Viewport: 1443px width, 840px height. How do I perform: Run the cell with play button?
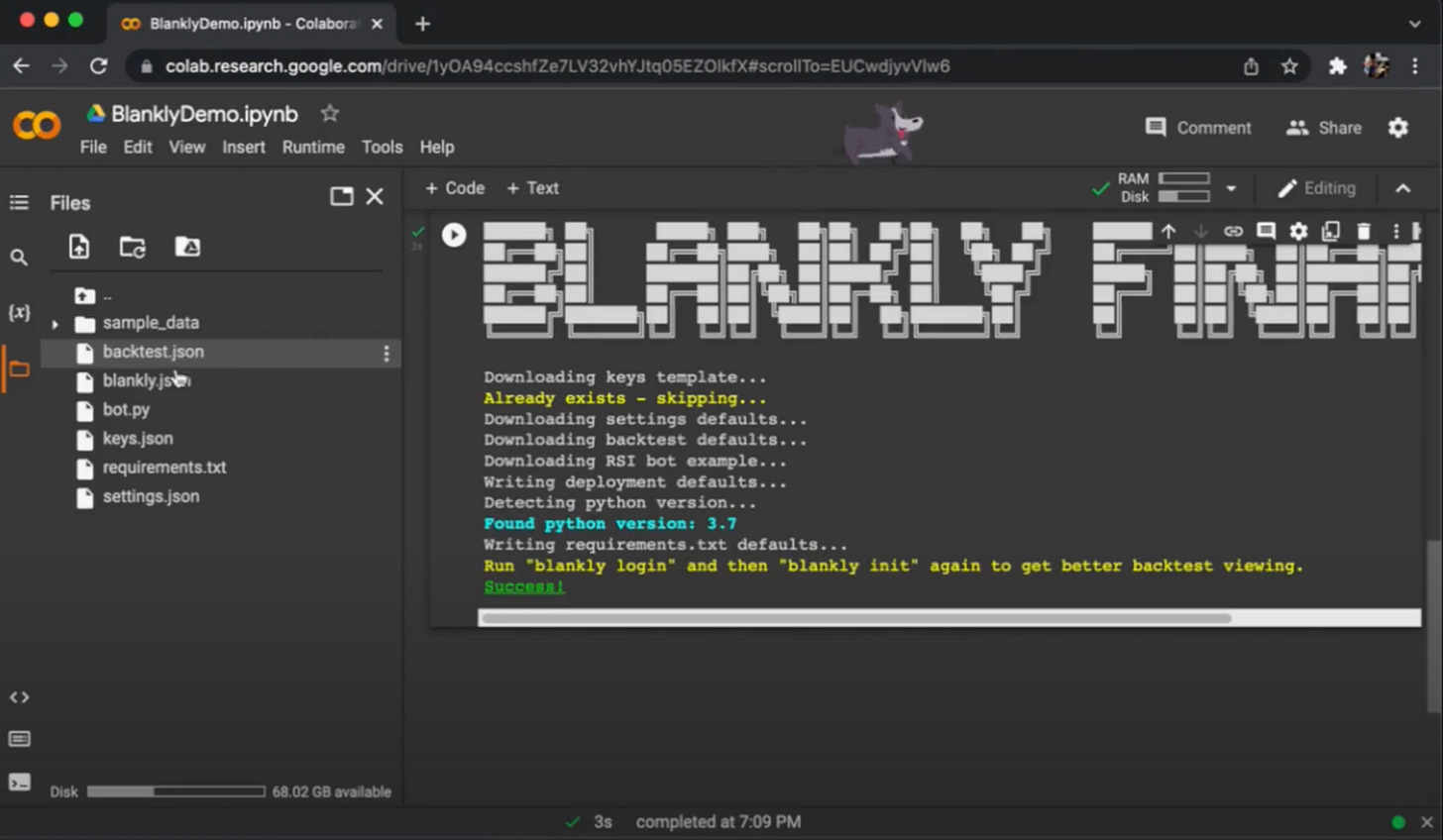(454, 235)
